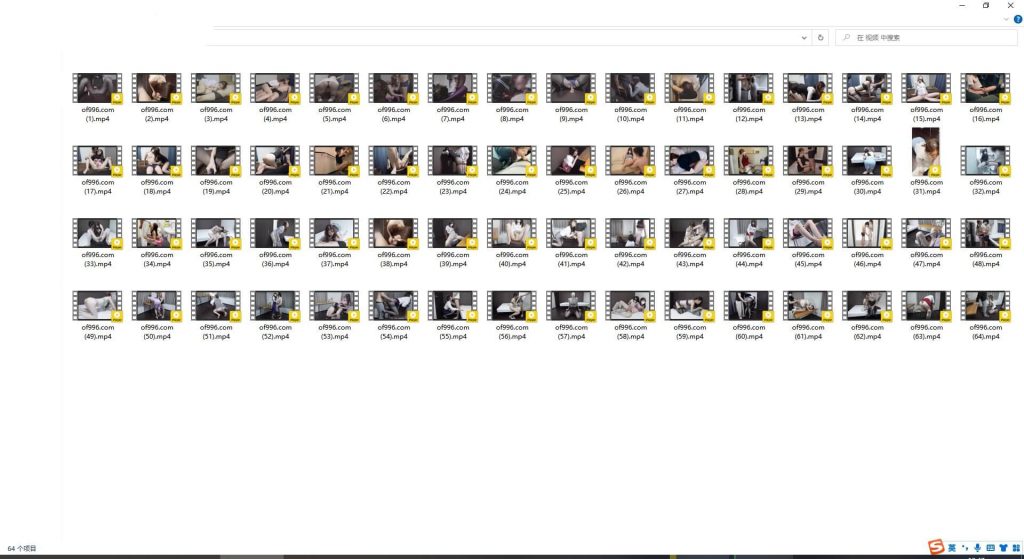The height and width of the screenshot is (559, 1024).
Task: Expand the ribbon chevron below window controls
Action: (x=1006, y=20)
